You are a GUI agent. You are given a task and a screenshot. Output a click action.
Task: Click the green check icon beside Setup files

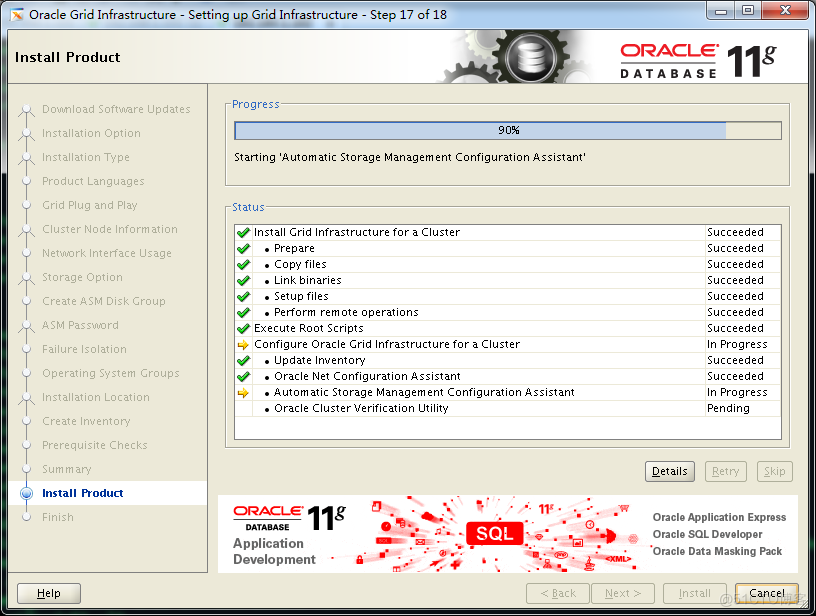(243, 297)
